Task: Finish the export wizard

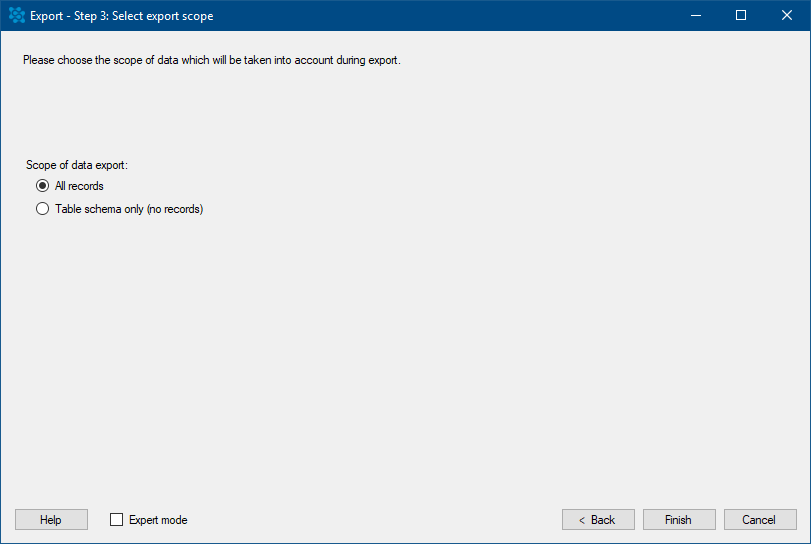Action: (x=679, y=520)
